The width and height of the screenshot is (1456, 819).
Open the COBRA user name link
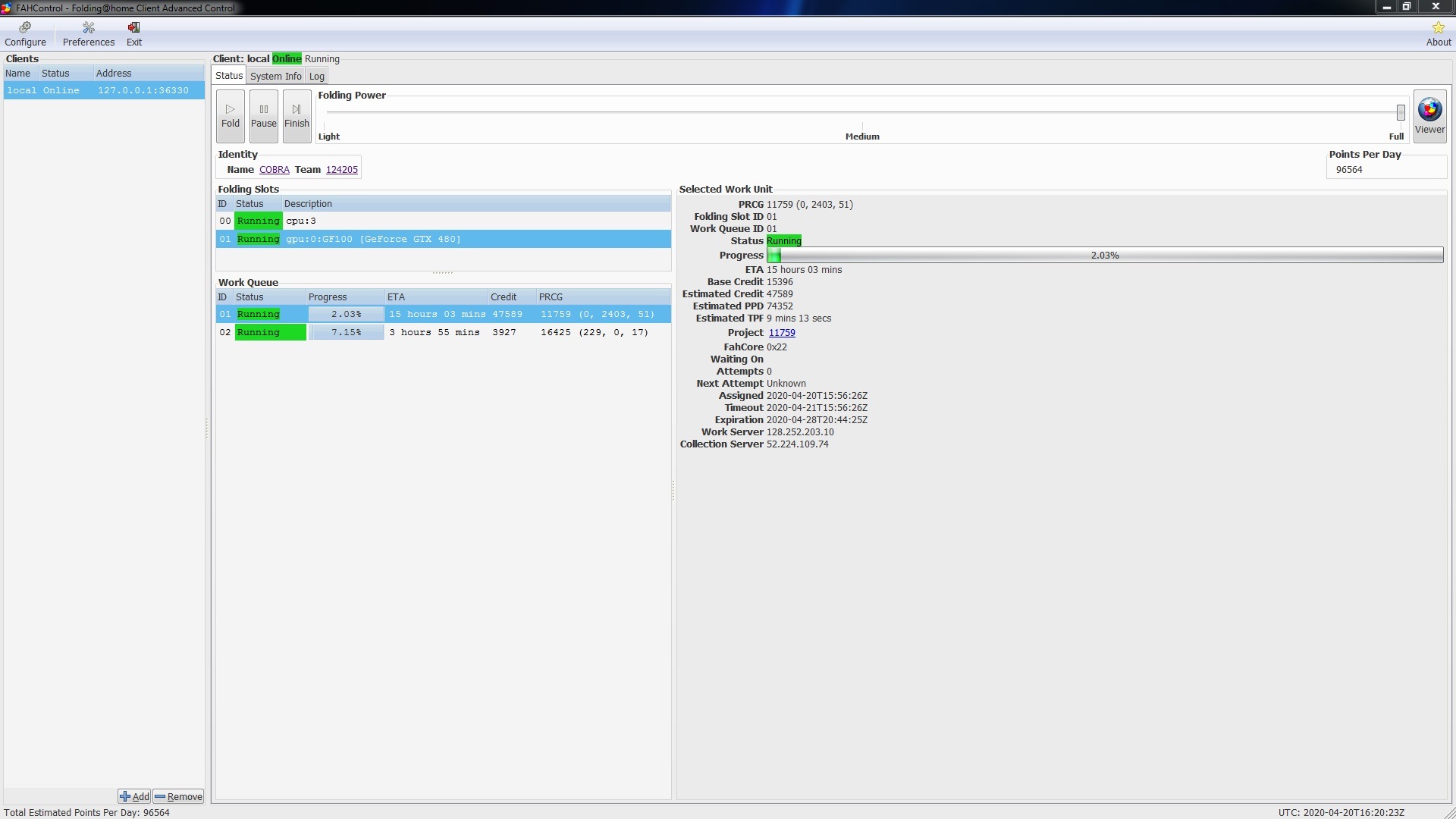[x=275, y=170]
